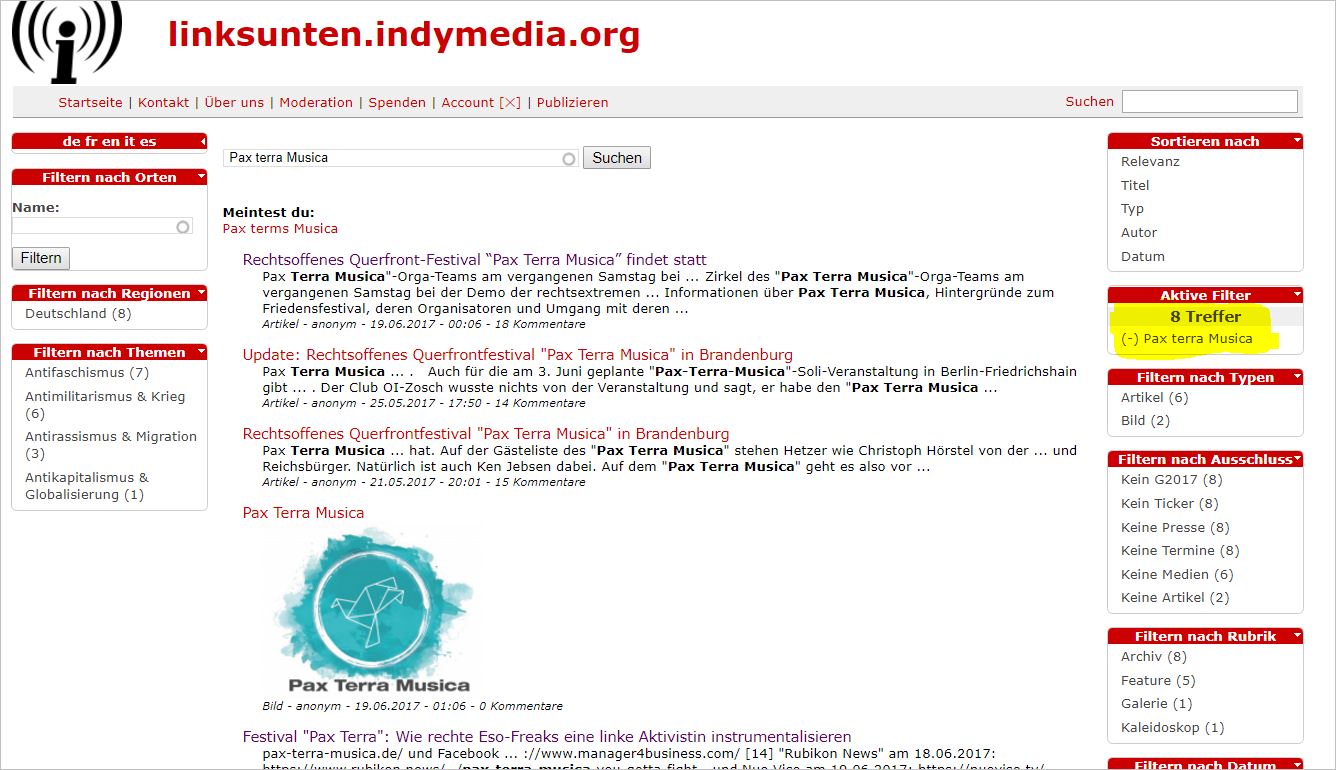This screenshot has height=770, width=1336.
Task: Switch language to en
Action: point(110,141)
